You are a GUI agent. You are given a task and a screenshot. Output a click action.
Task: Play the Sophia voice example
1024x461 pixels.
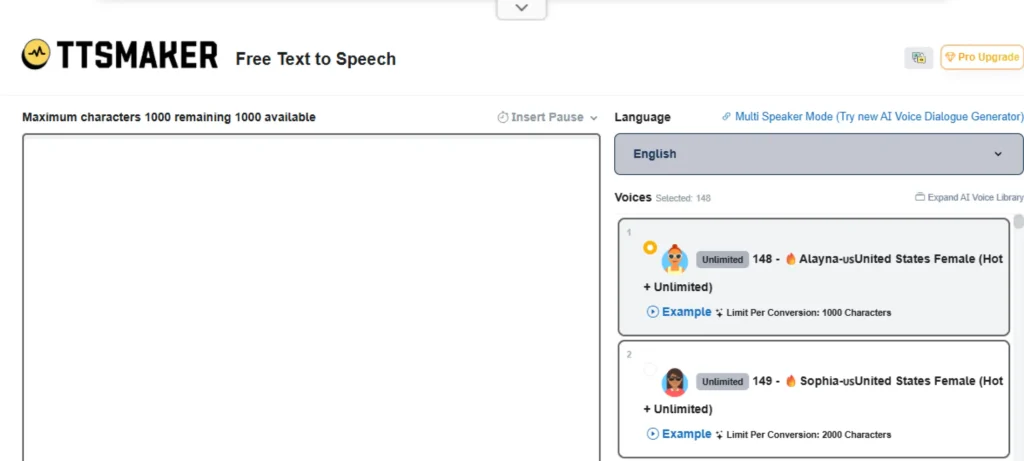pos(679,434)
